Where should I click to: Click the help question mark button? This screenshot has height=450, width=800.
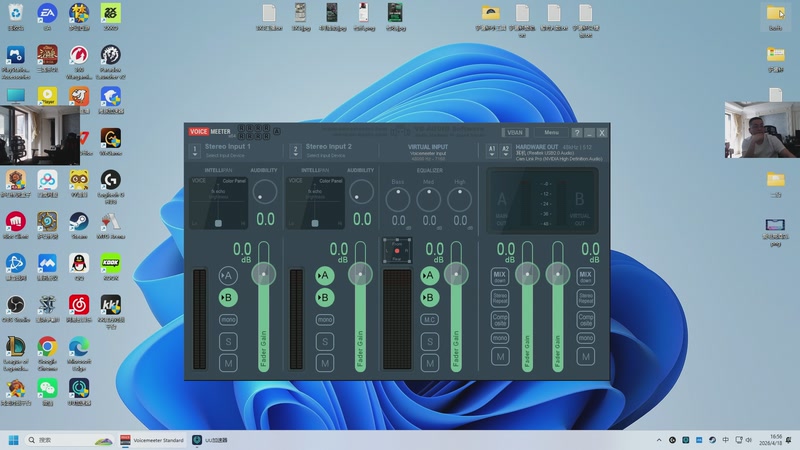tap(577, 132)
